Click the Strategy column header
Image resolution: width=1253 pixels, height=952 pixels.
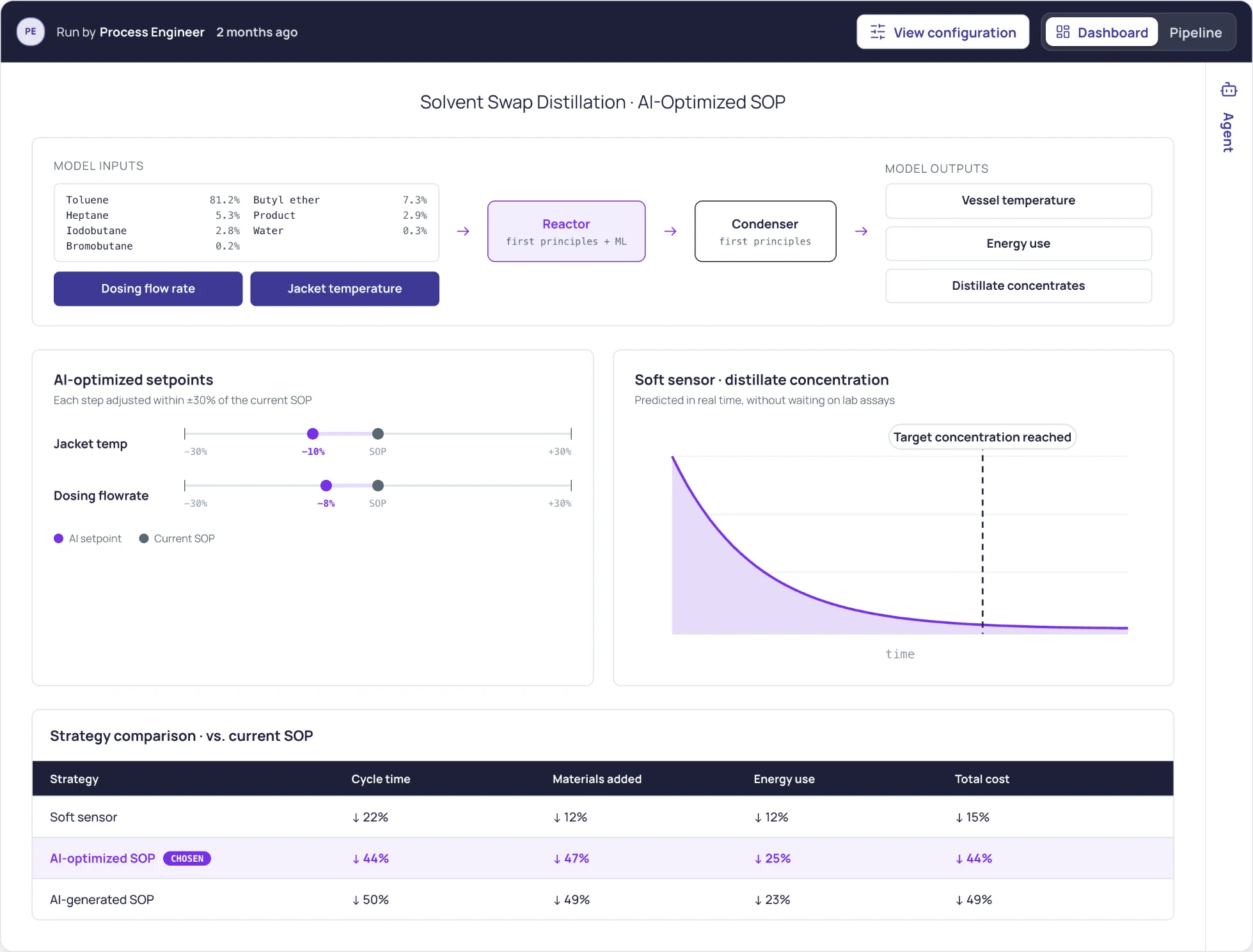point(74,779)
